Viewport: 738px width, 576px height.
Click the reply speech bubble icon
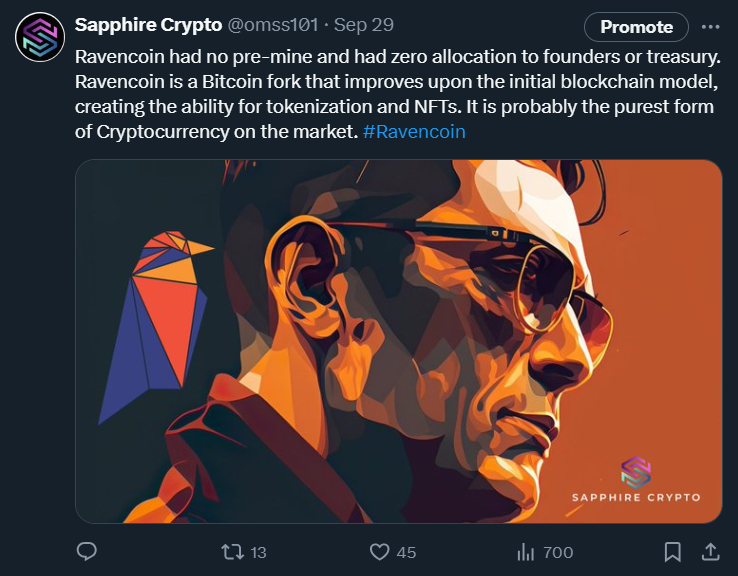point(87,552)
